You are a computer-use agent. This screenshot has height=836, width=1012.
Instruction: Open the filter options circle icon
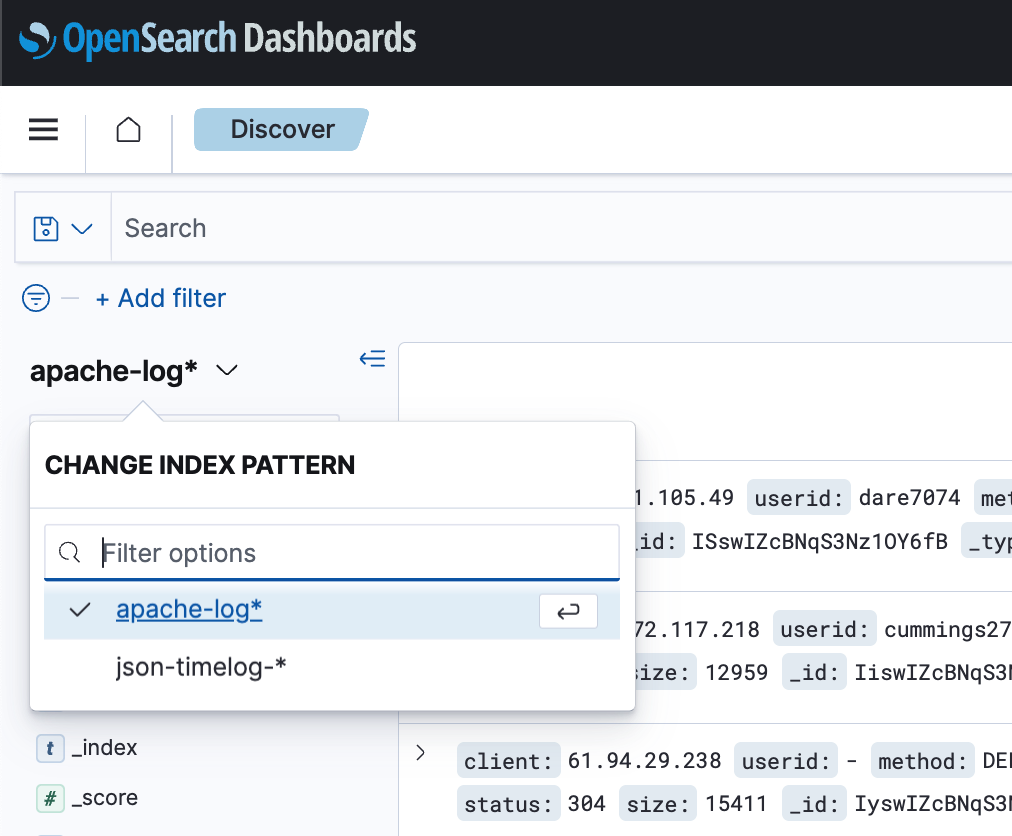point(36,298)
